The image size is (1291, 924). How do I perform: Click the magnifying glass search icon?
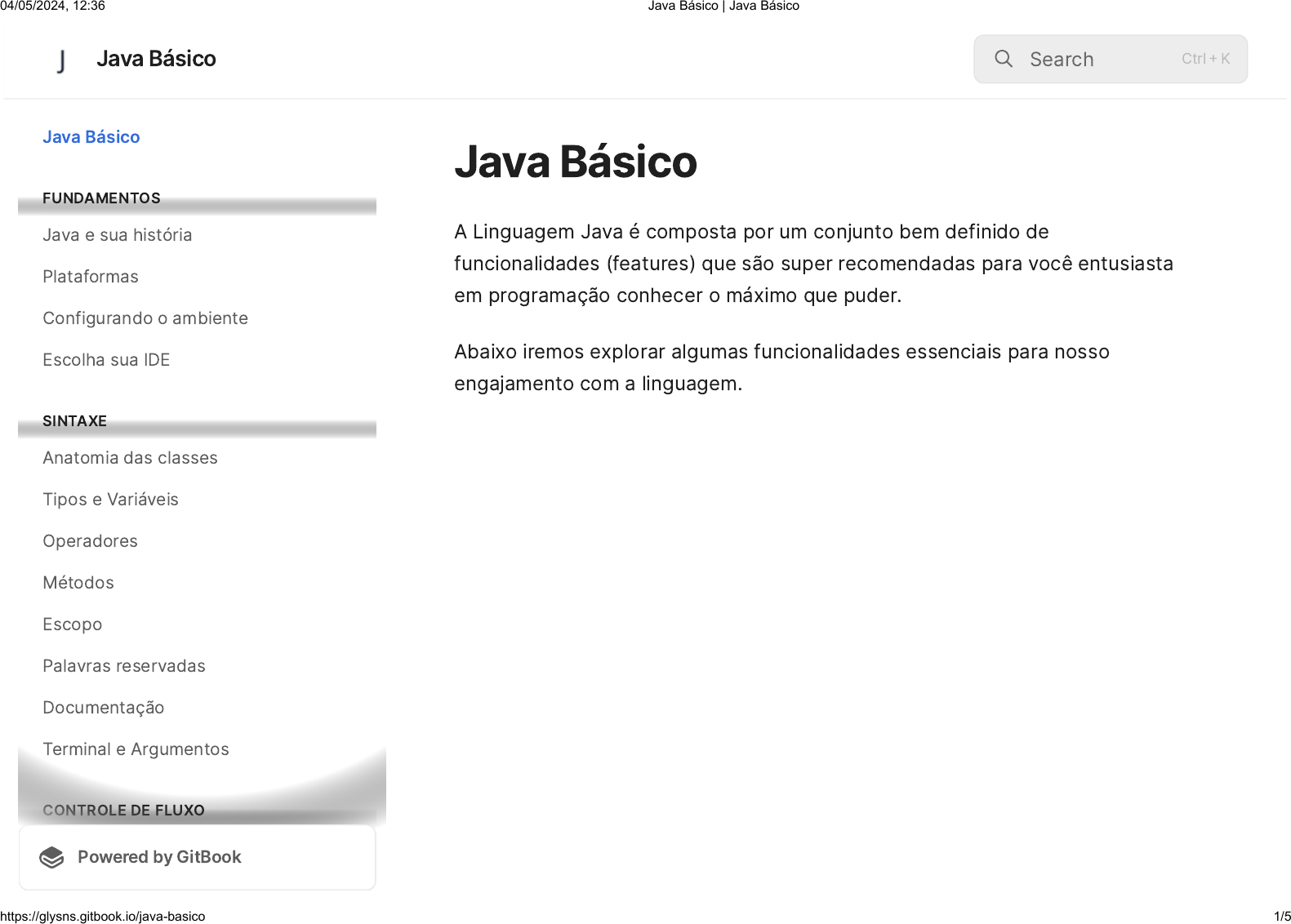pos(1003,59)
